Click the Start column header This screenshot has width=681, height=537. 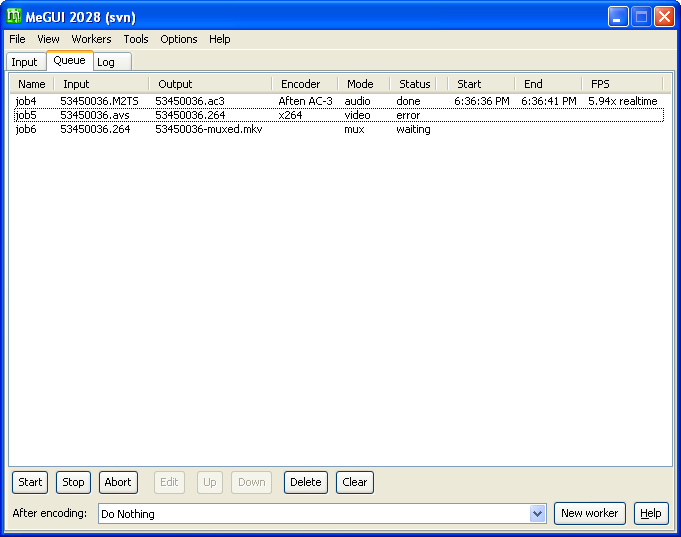pos(481,84)
